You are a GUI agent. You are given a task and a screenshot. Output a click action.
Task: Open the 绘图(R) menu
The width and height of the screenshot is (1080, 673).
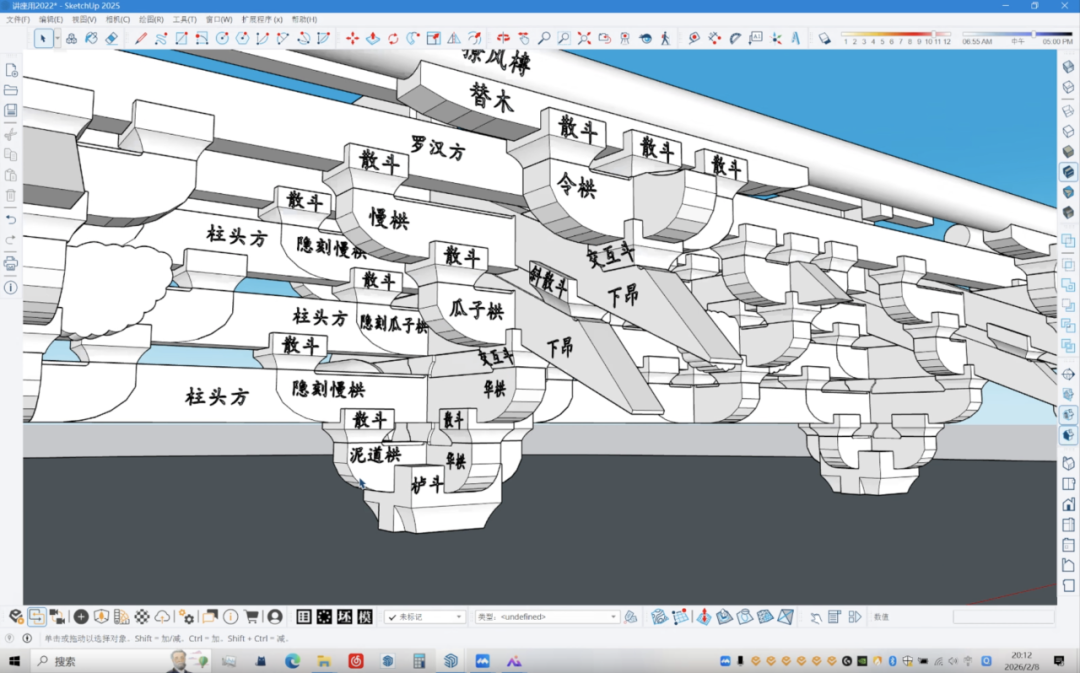click(152, 20)
